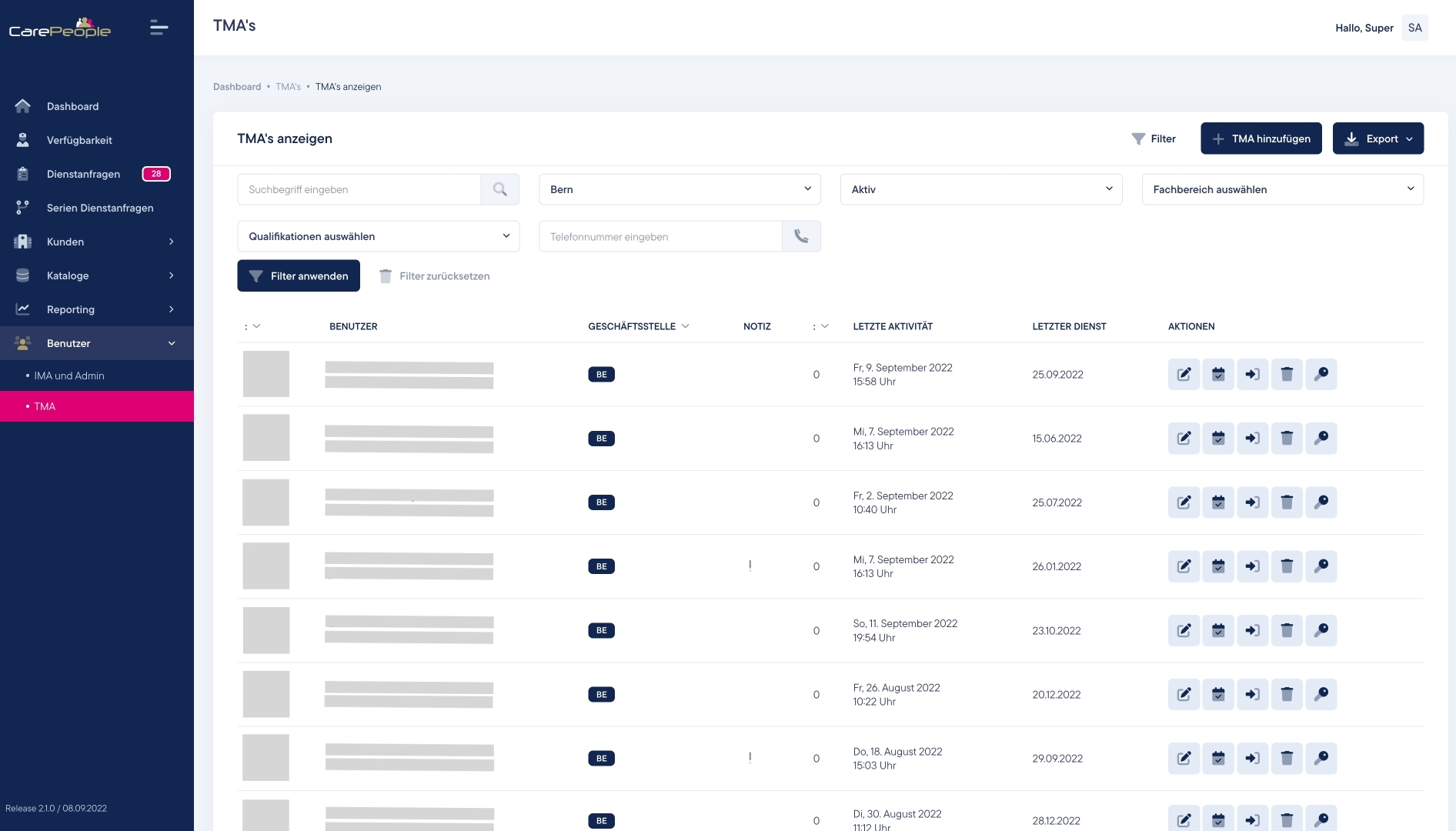Click the search magnifier icon

pos(500,189)
